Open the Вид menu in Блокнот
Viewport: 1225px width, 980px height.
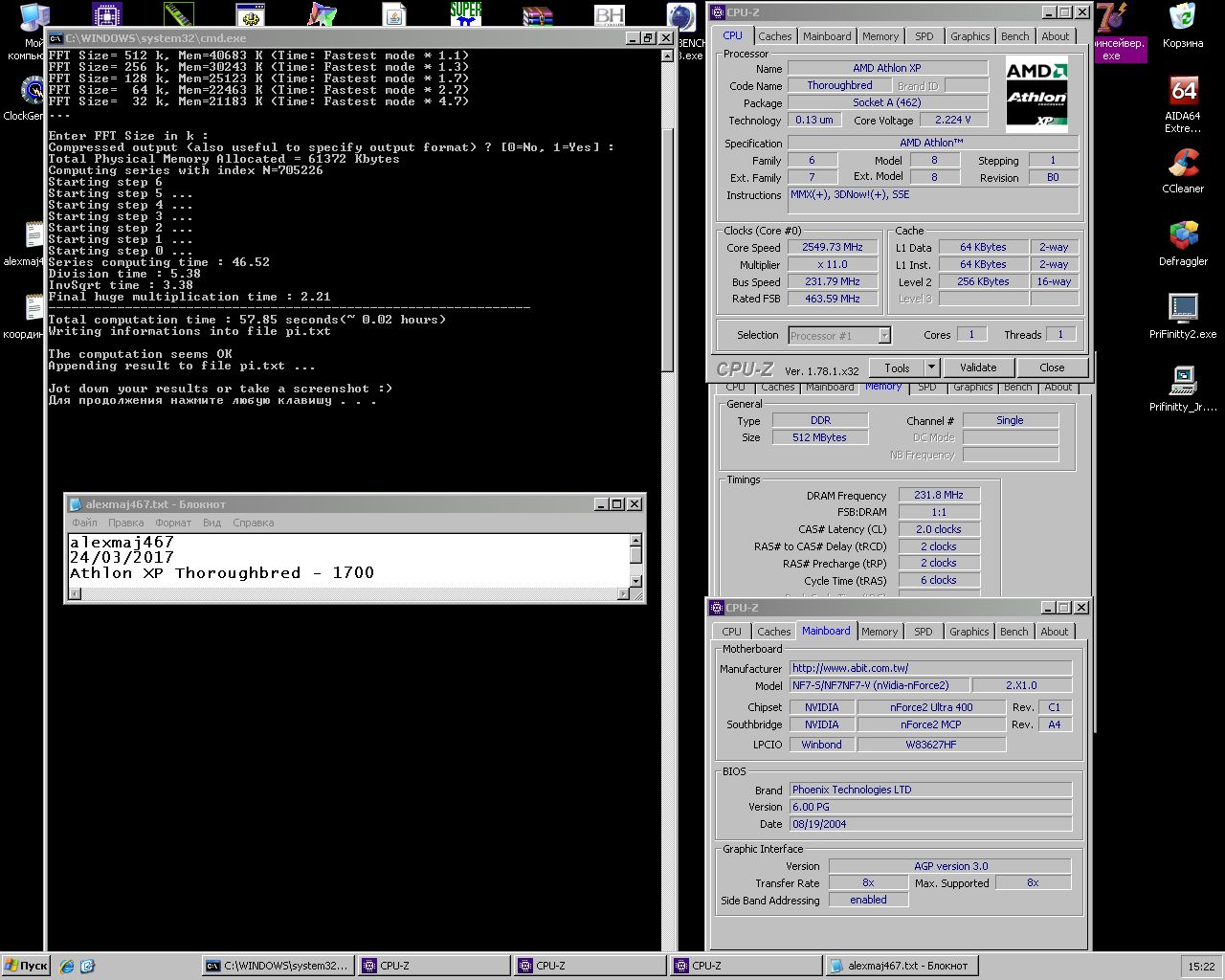click(x=212, y=523)
